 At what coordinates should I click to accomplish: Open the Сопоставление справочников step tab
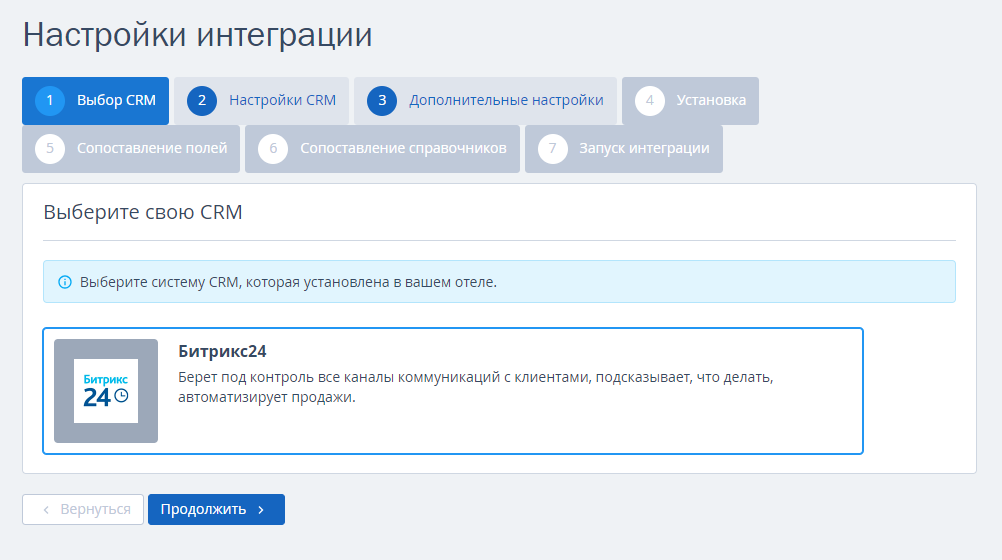coord(382,148)
